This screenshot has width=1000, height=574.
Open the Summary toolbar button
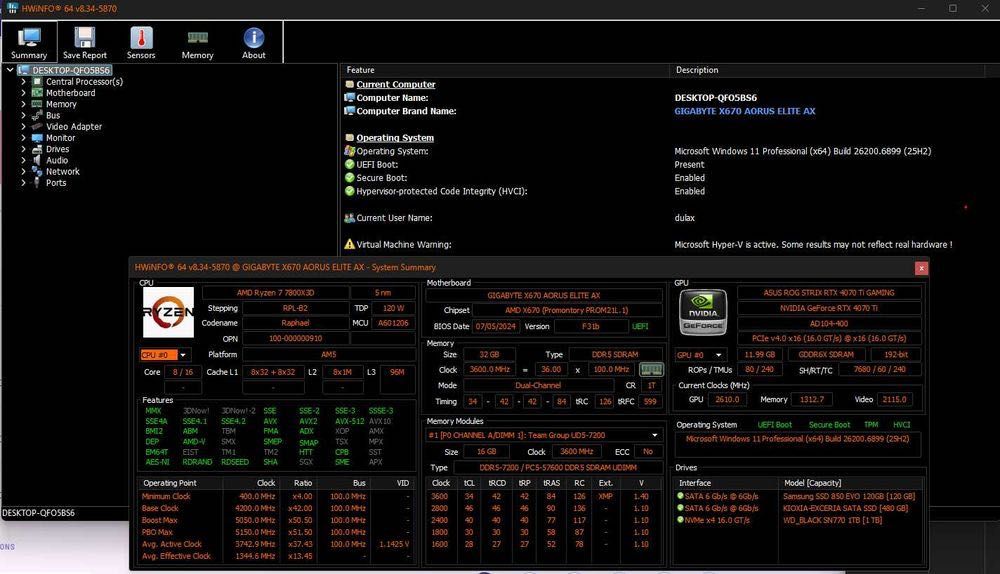[29, 42]
